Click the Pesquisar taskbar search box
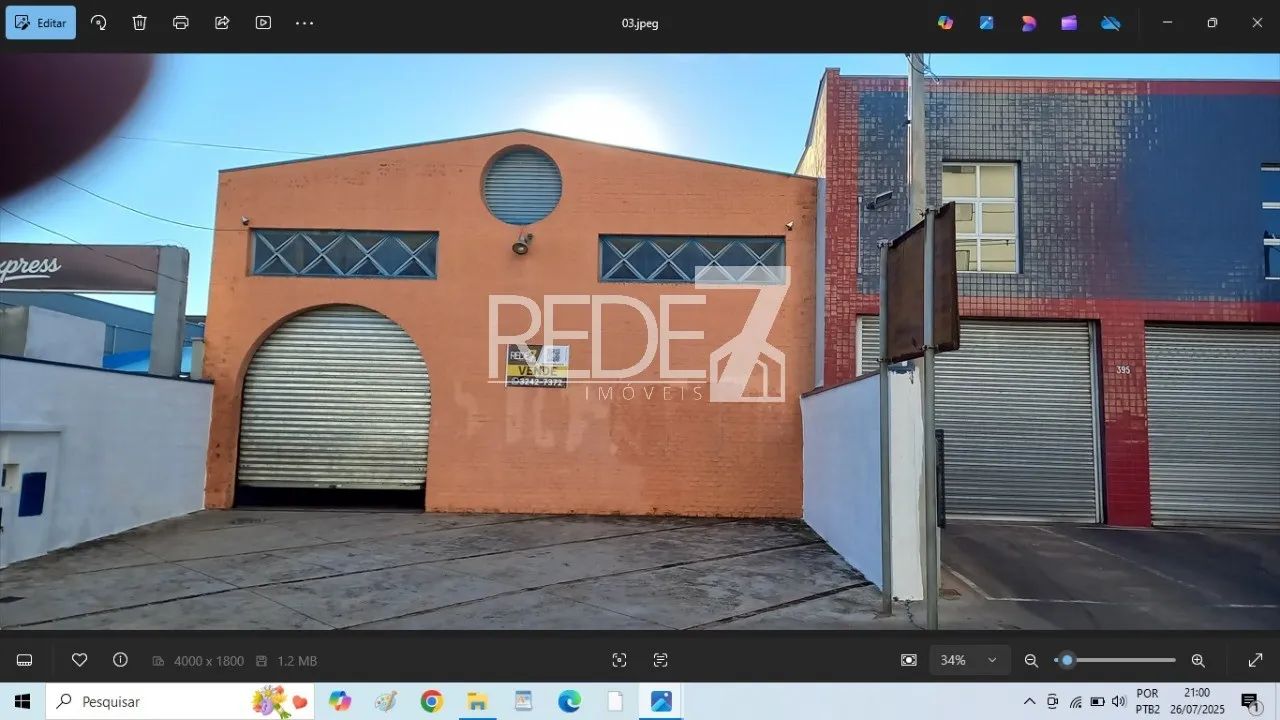 click(x=180, y=701)
